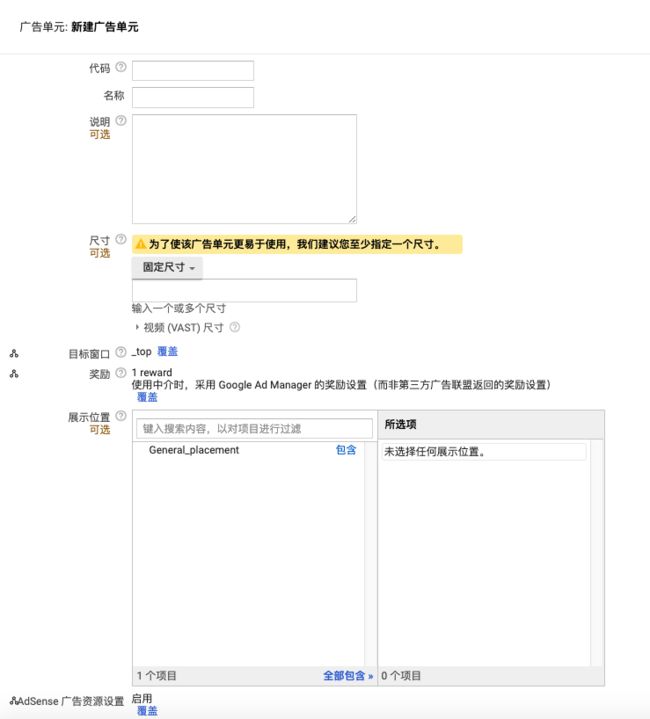Image resolution: width=650 pixels, height=719 pixels.
Task: Click the help icon next to 奖励
Action: 121,373
